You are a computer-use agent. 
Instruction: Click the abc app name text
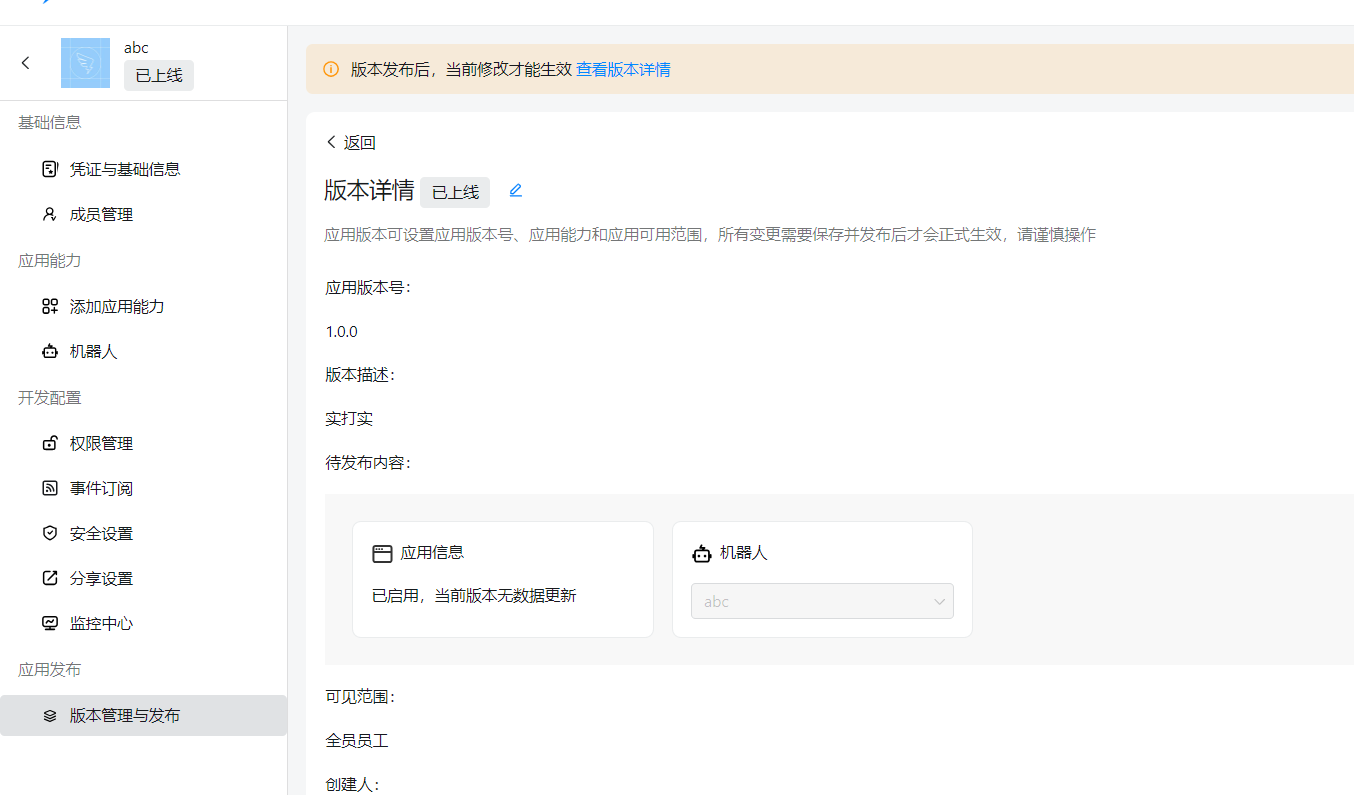coord(136,48)
